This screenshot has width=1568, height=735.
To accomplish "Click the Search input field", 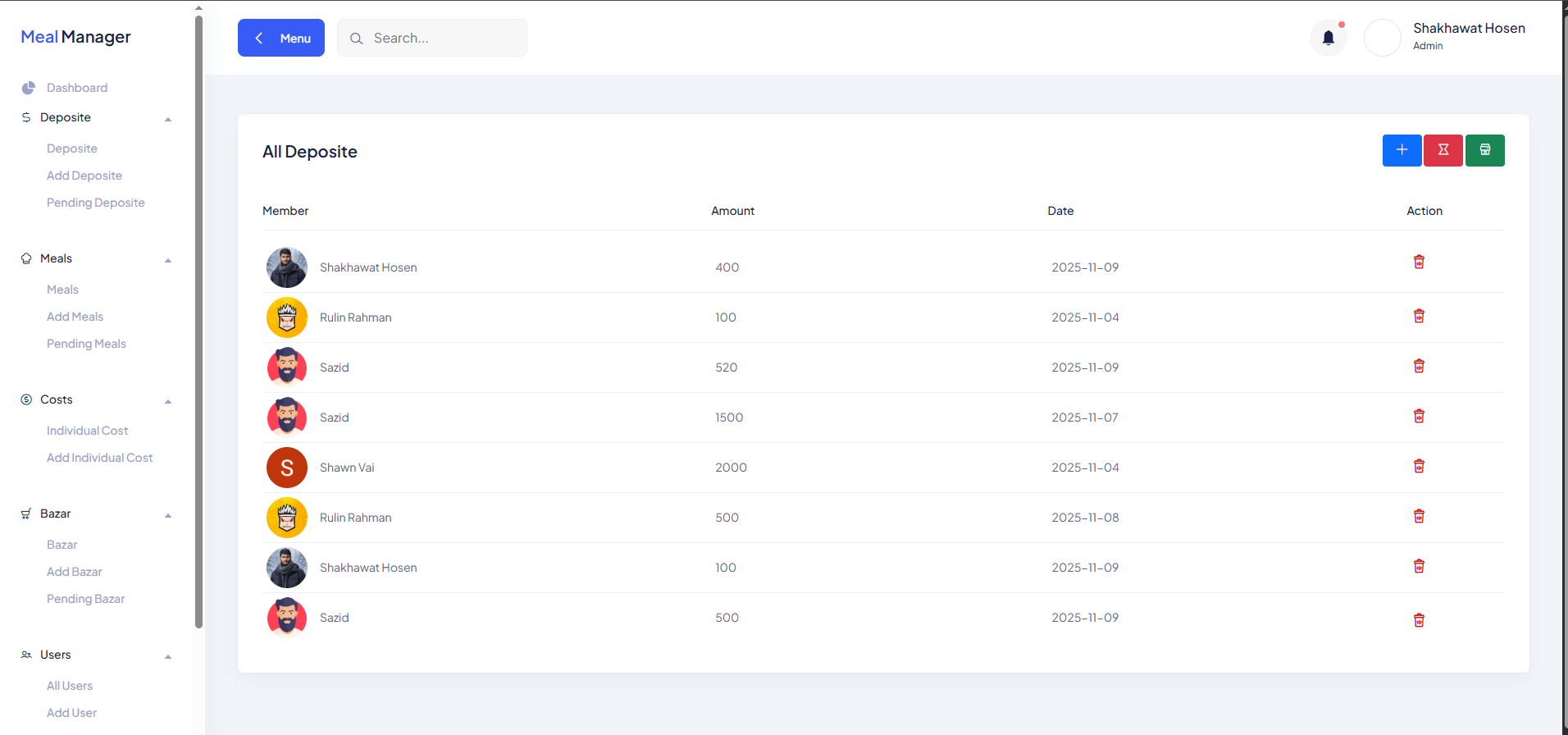I will pos(443,38).
